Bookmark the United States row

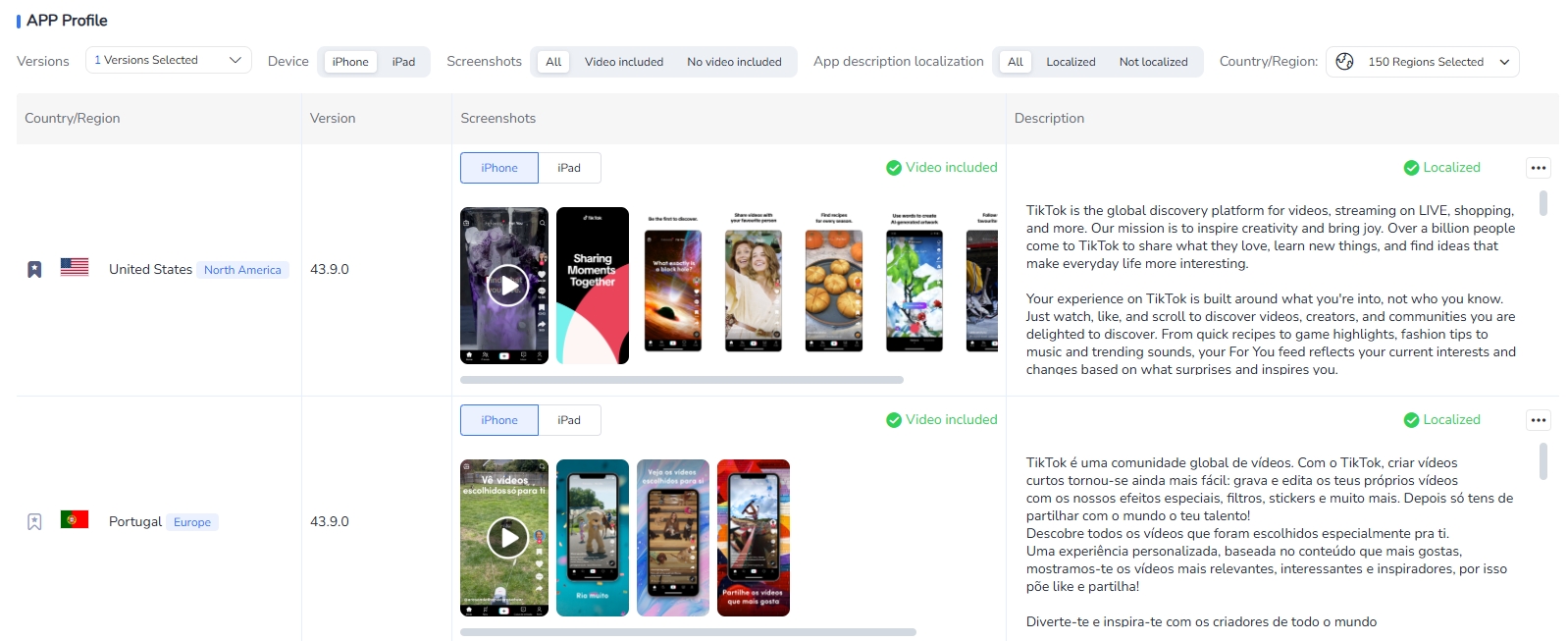point(34,269)
